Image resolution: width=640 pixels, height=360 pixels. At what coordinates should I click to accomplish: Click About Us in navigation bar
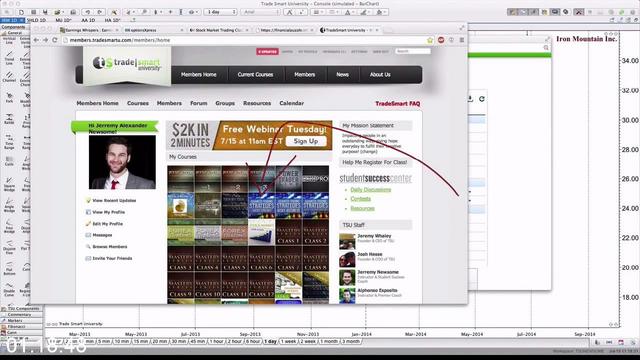(x=380, y=75)
